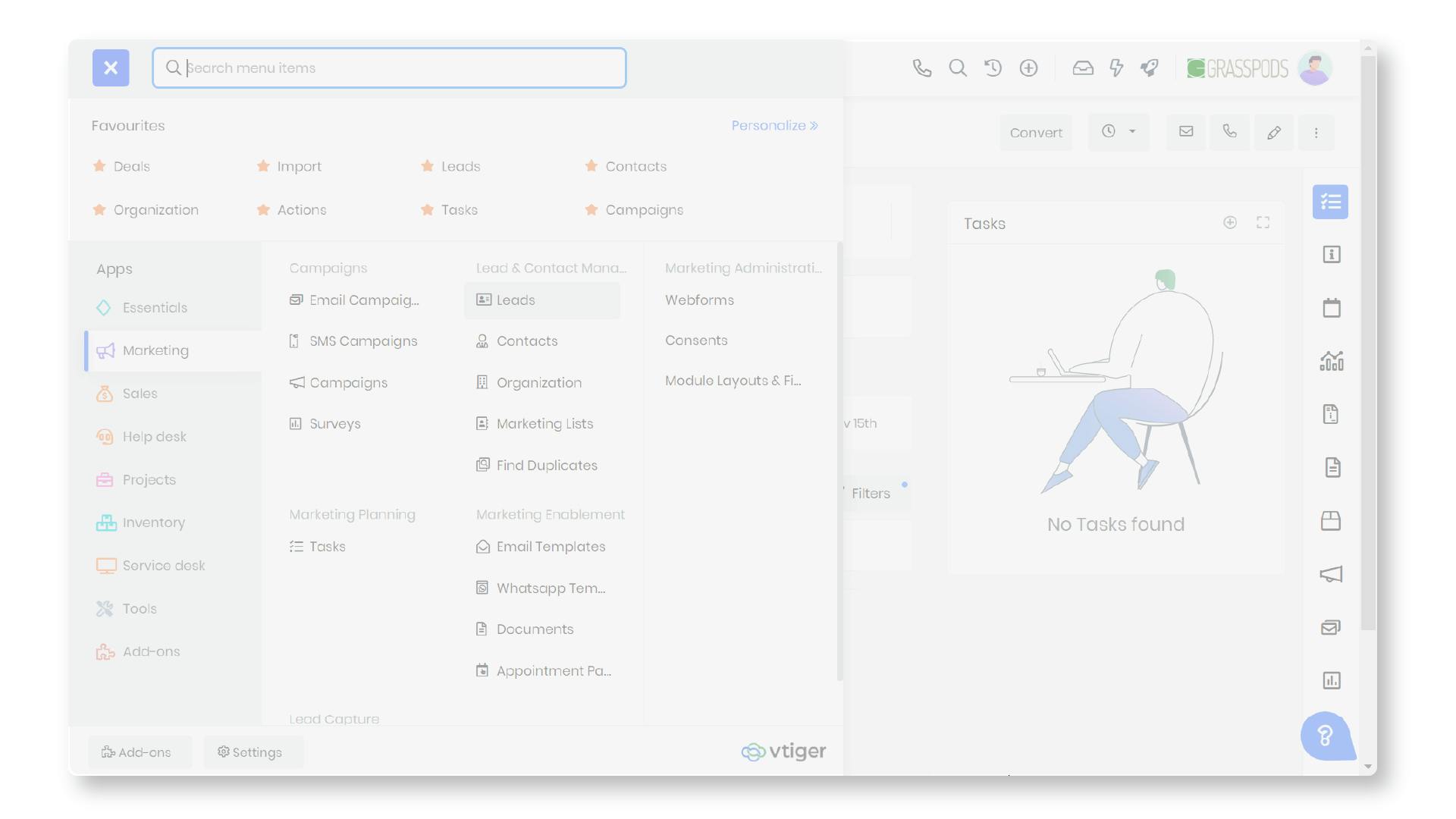1456x819 pixels.
Task: Click the lightning bolt actions icon
Action: (1116, 68)
